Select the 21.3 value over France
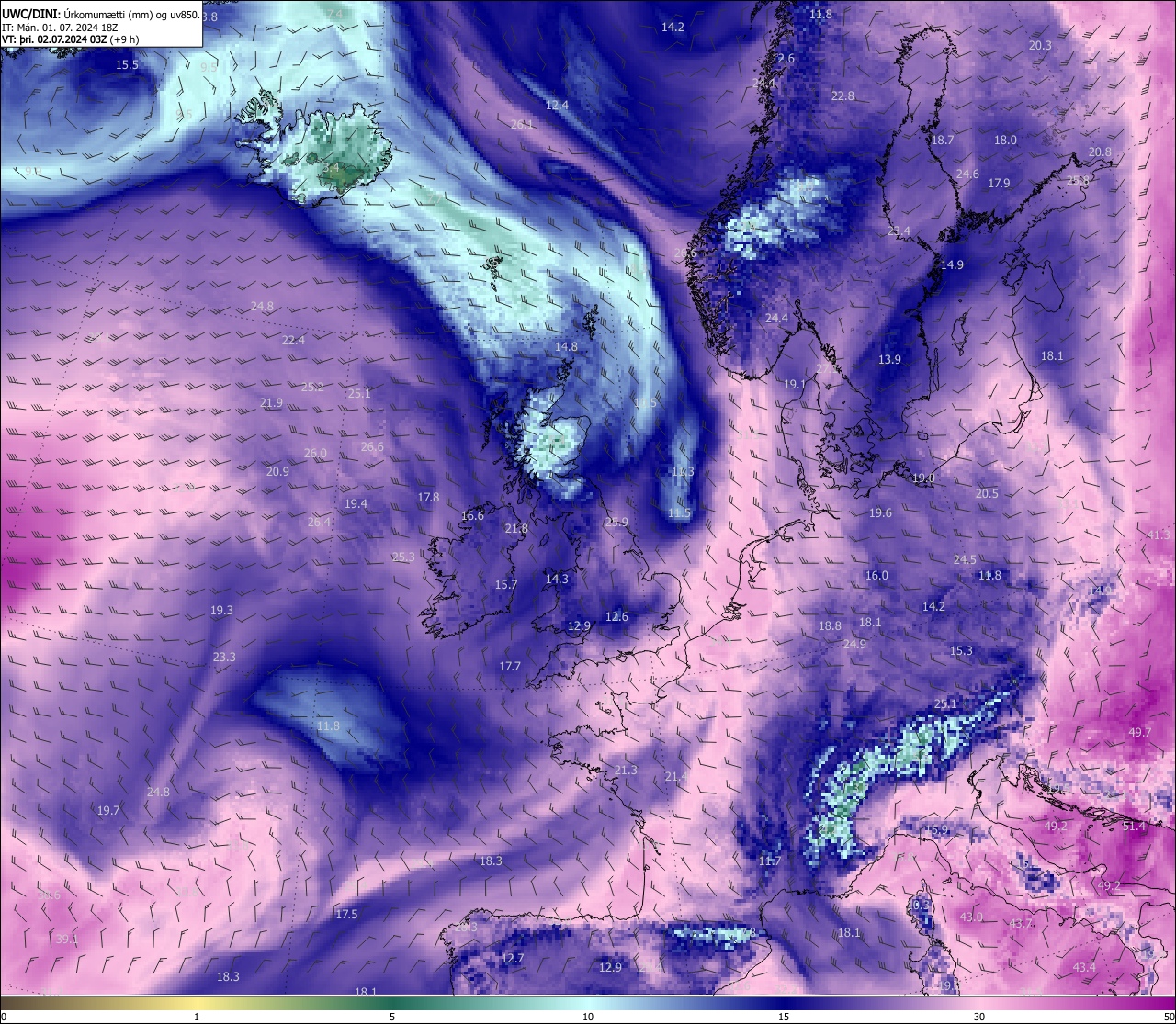 coord(626,770)
